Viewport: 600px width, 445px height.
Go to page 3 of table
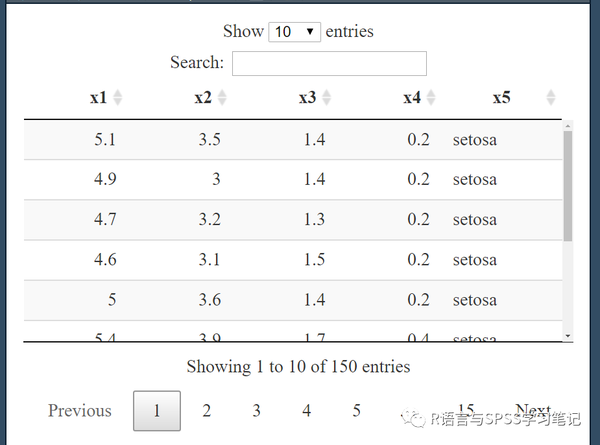point(256,411)
